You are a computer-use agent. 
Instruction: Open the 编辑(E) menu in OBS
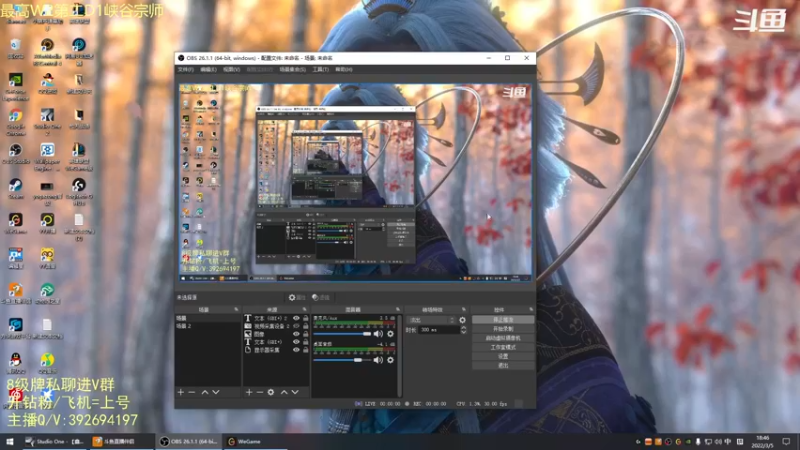click(x=208, y=69)
